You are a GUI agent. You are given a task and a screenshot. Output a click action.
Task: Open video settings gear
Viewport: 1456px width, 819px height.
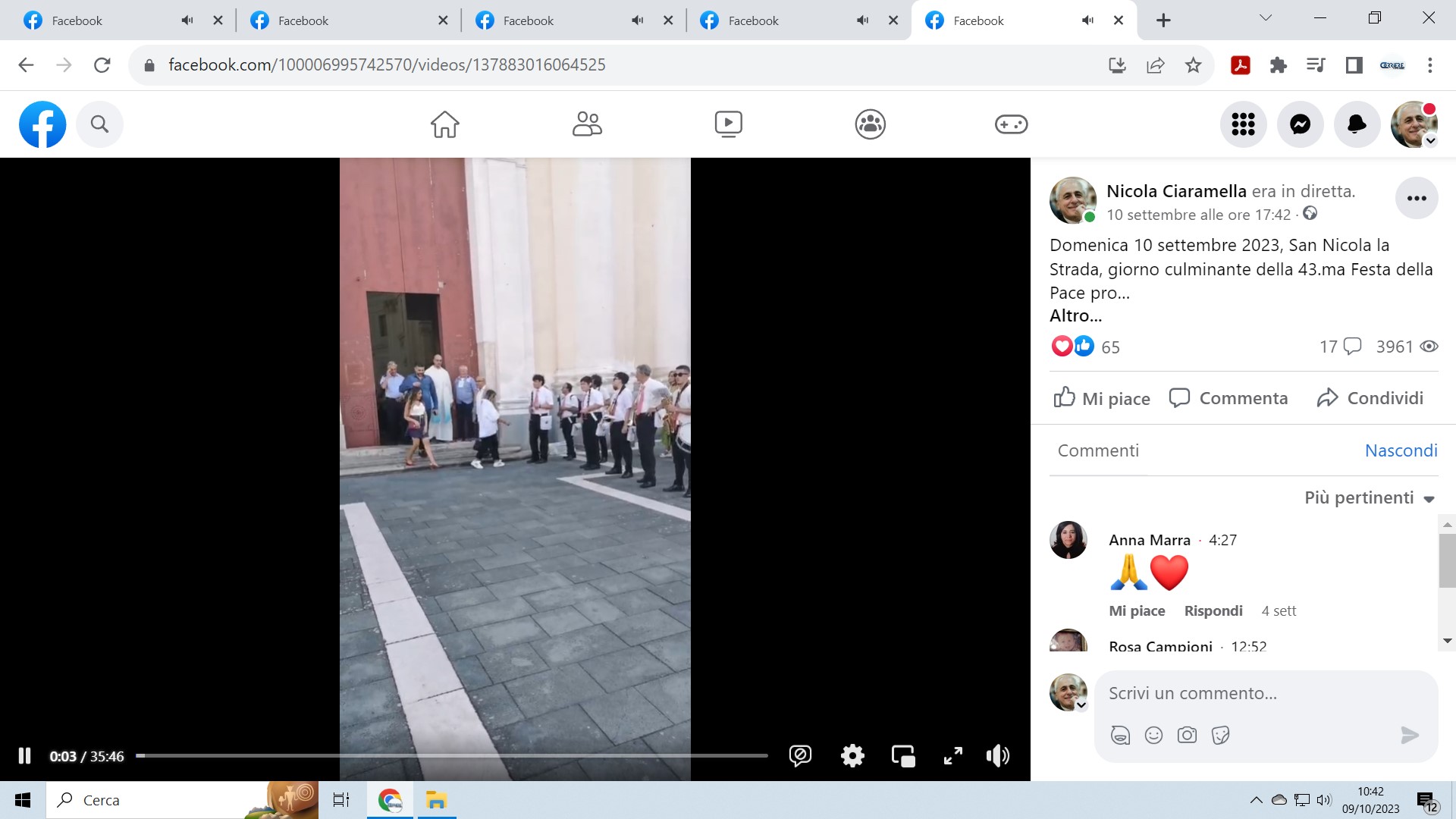point(852,755)
